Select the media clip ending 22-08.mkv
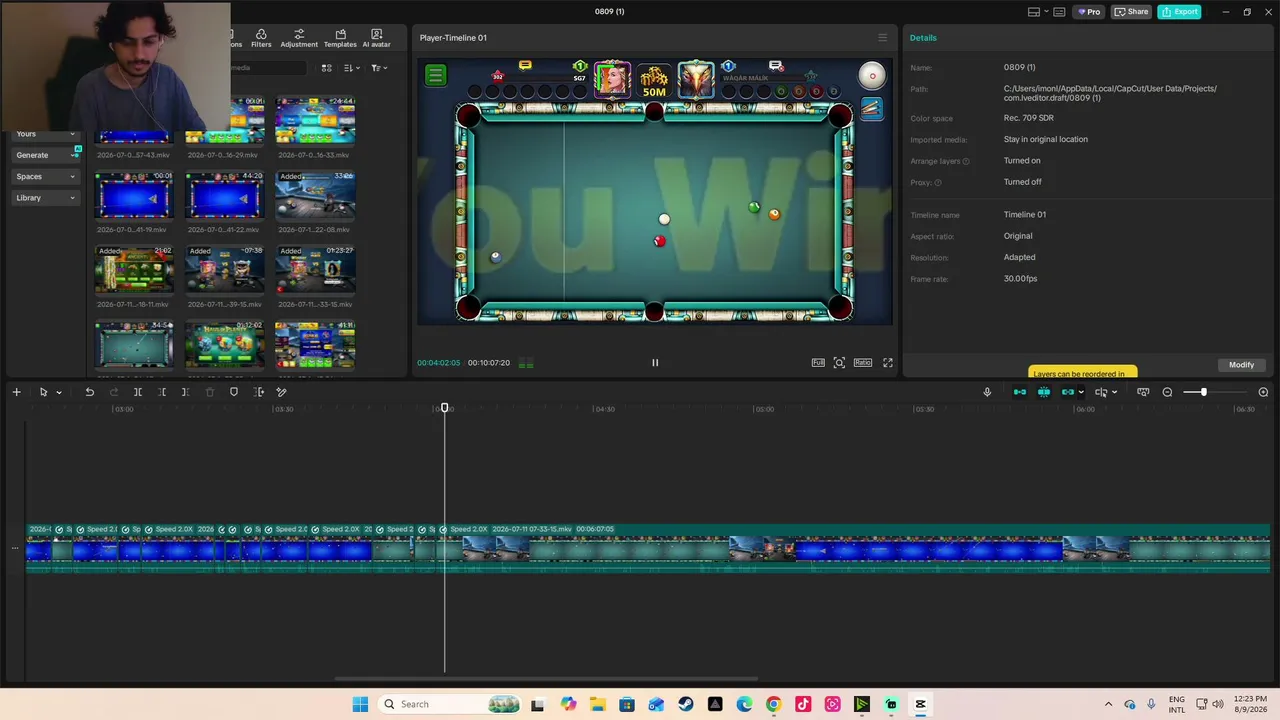The width and height of the screenshot is (1280, 720). (x=314, y=203)
